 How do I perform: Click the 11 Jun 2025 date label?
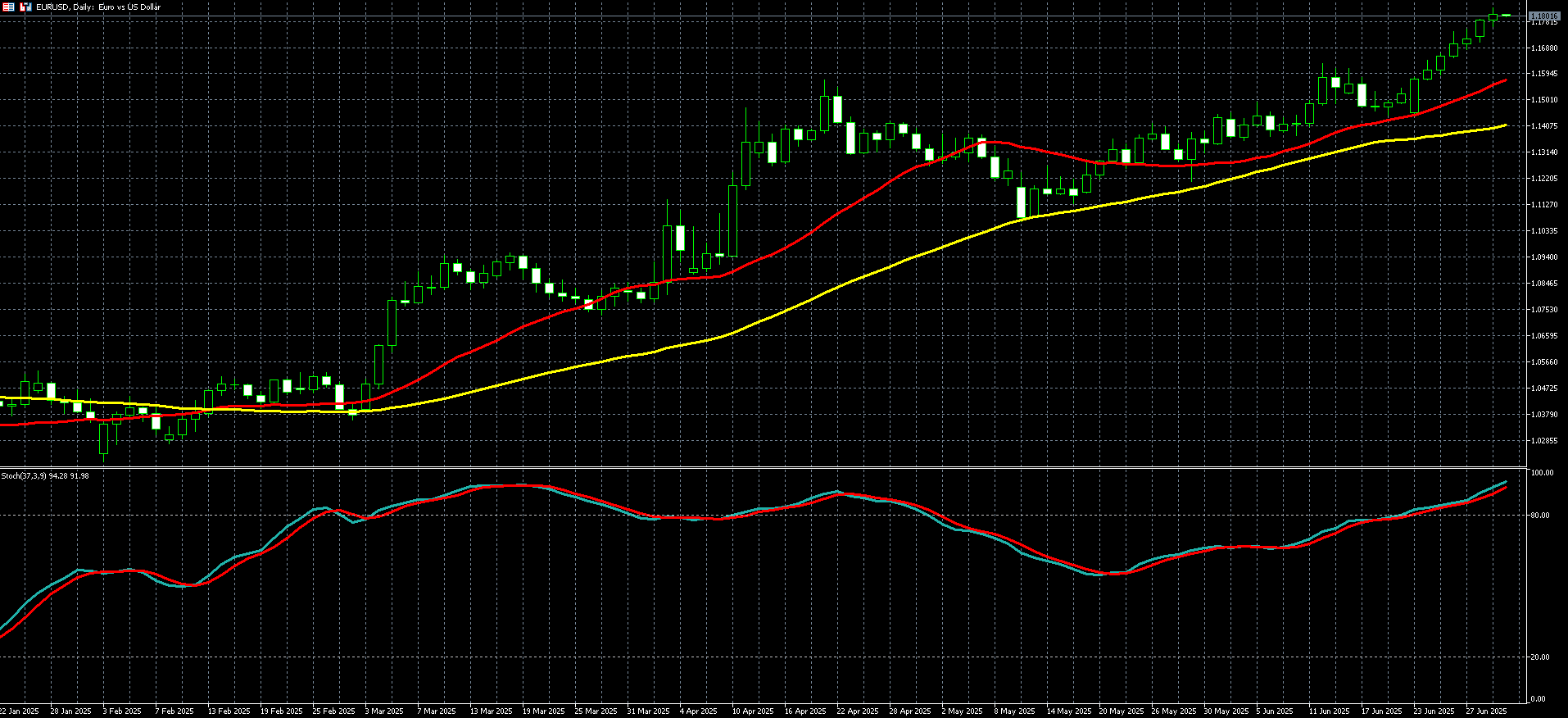click(x=1329, y=711)
